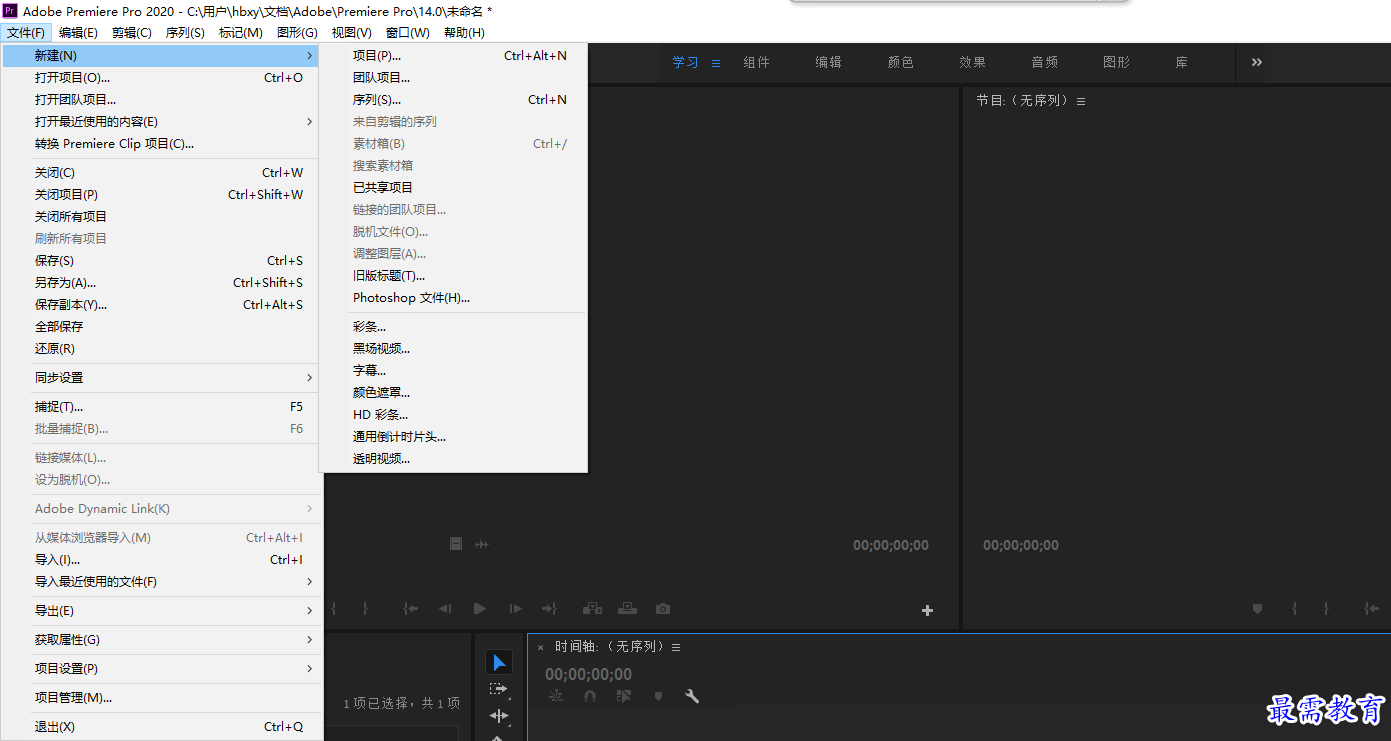
Task: Click the Timeline 00;00;00;00 timecode field
Action: coord(588,674)
